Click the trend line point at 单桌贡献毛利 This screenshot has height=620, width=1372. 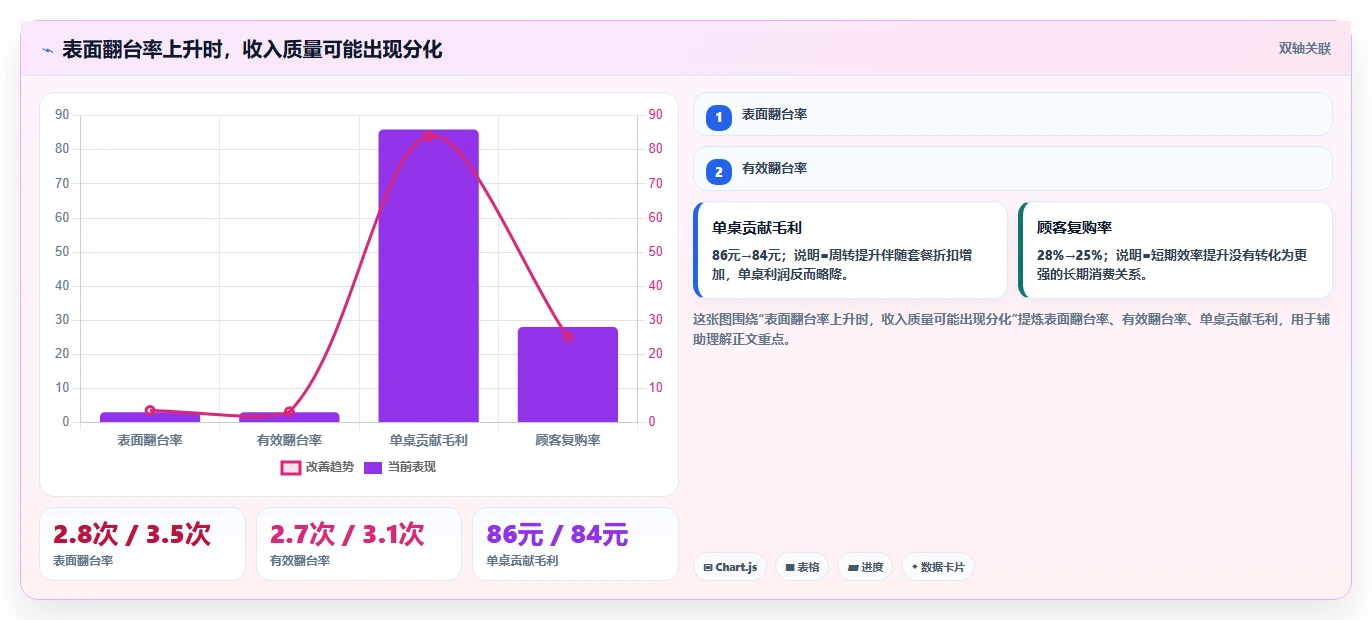[428, 136]
